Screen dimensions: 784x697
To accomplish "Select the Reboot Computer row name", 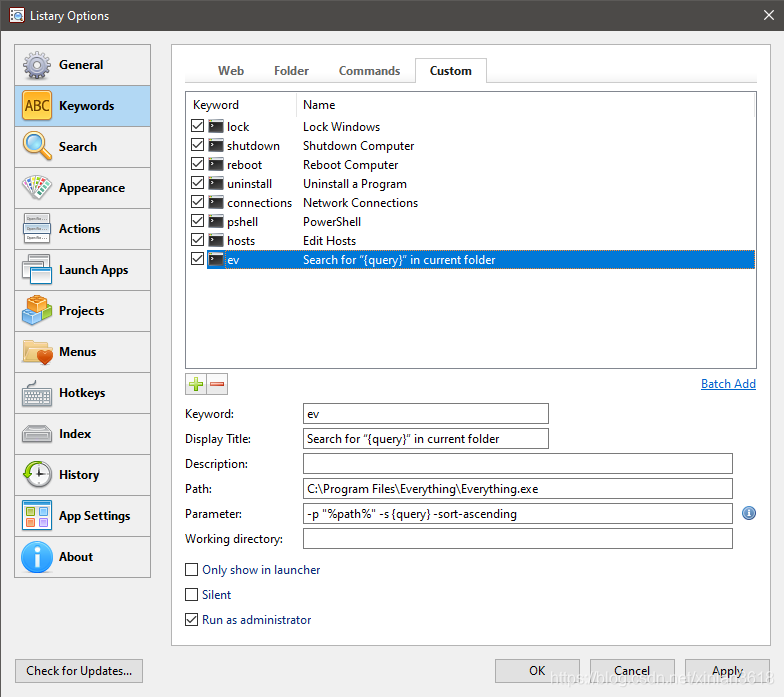I will coord(350,164).
